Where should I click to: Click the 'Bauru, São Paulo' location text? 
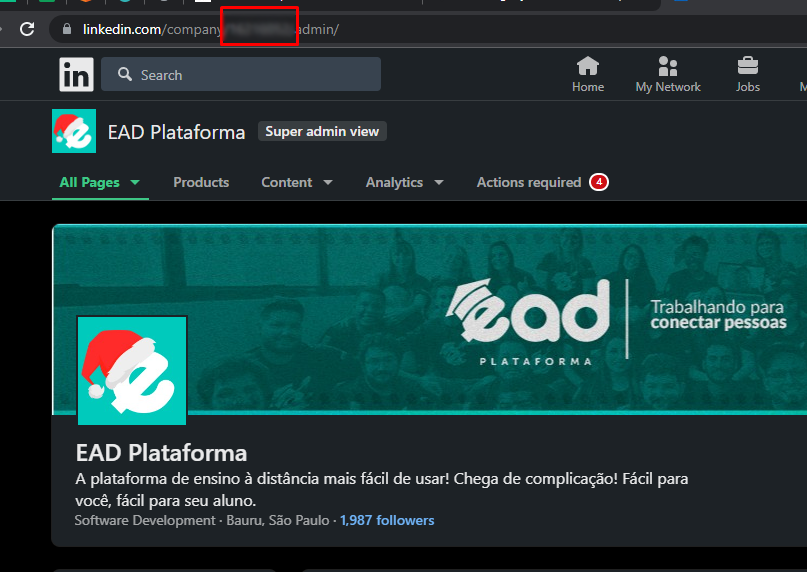[x=278, y=521]
